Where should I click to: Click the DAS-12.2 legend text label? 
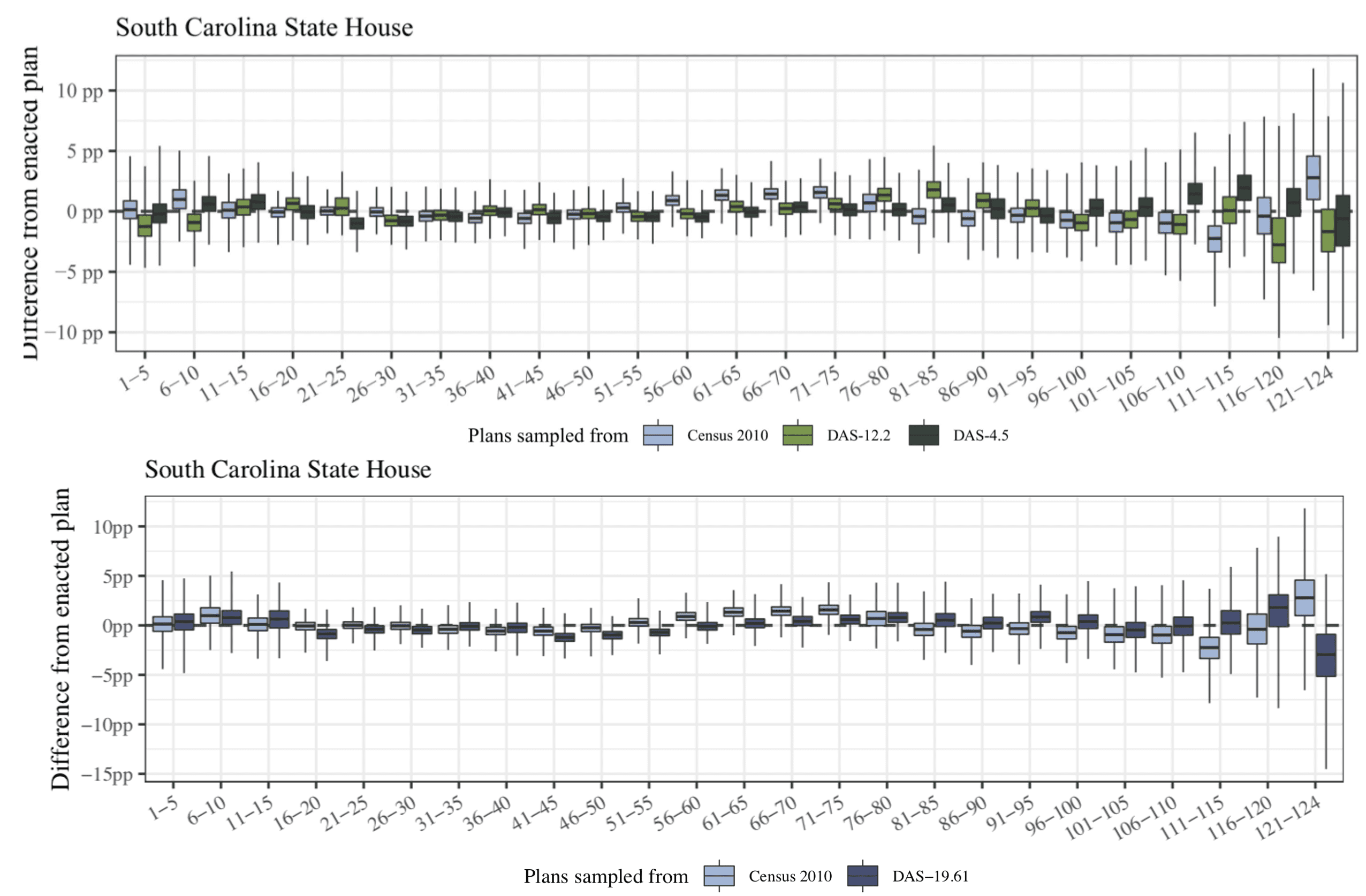point(859,435)
